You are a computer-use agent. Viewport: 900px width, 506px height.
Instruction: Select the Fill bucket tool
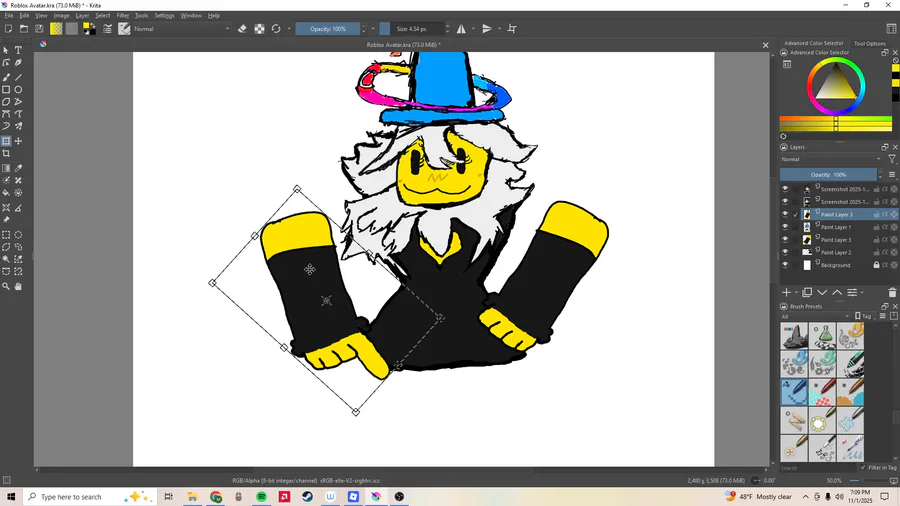[x=6, y=193]
